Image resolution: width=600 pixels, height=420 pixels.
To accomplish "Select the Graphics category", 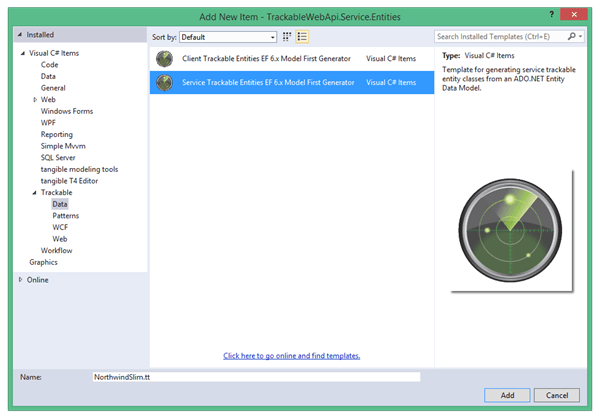I will pyautogui.click(x=43, y=262).
